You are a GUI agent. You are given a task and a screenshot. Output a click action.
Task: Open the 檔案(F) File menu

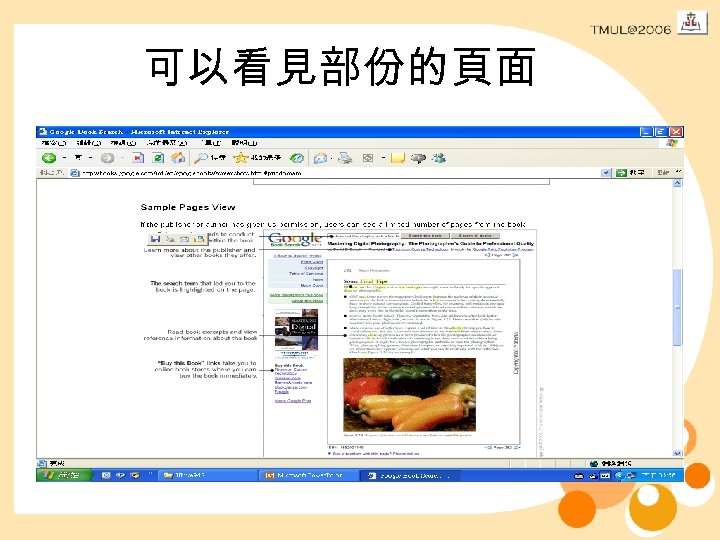[54, 143]
